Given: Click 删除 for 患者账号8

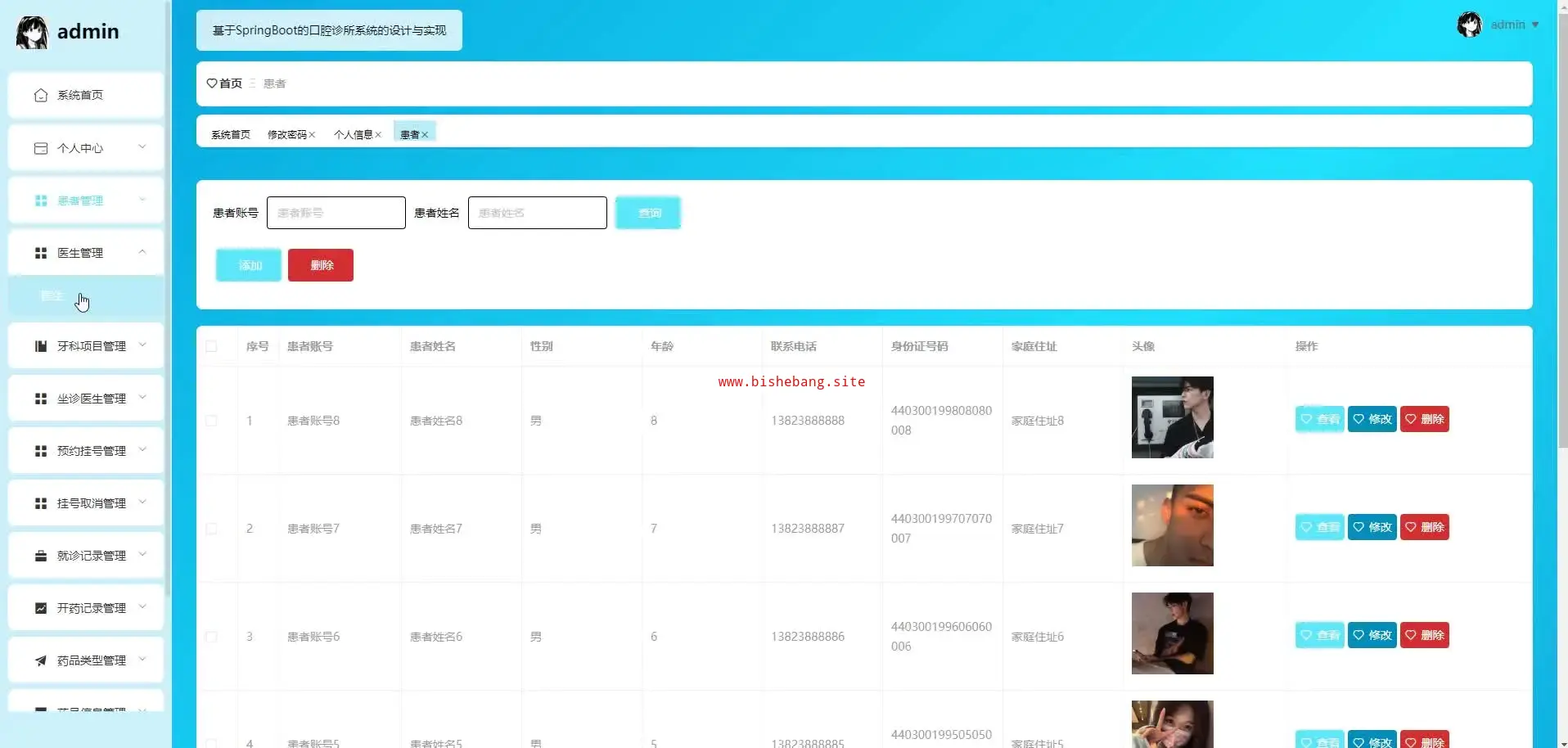Looking at the screenshot, I should [1425, 419].
